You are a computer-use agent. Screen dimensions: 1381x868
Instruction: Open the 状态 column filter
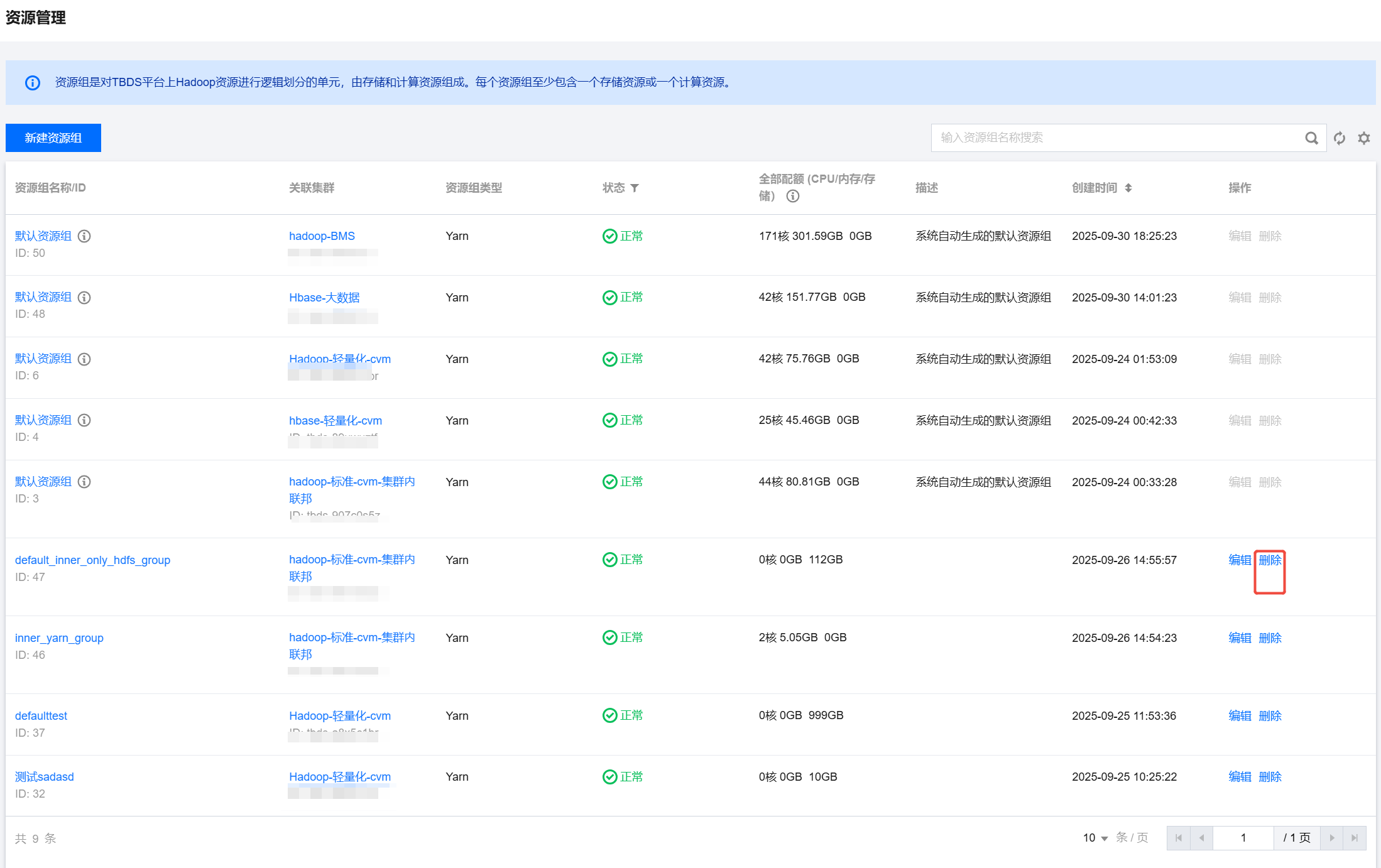click(x=635, y=188)
